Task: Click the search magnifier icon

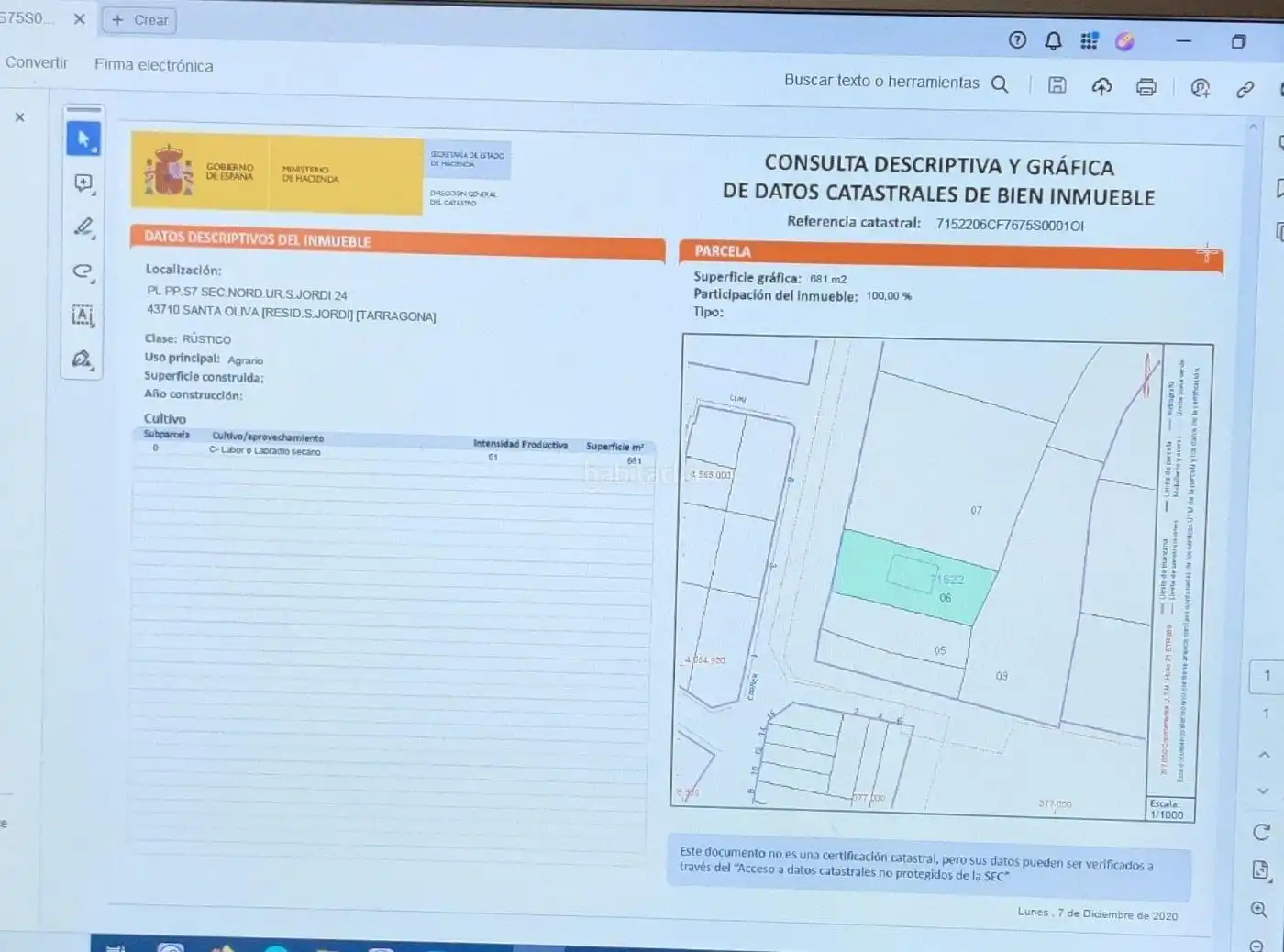Action: click(1000, 84)
